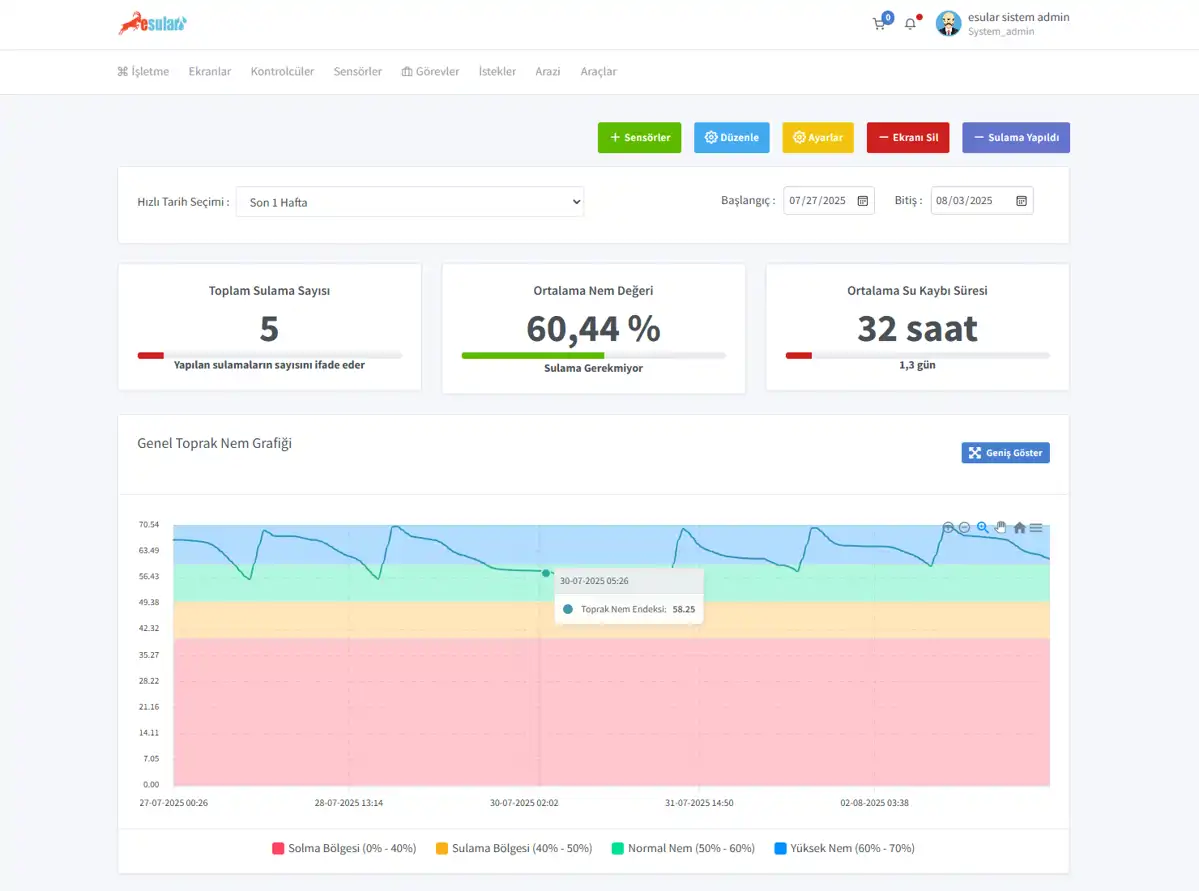
Task: Click the green Sensörler add button
Action: click(639, 138)
